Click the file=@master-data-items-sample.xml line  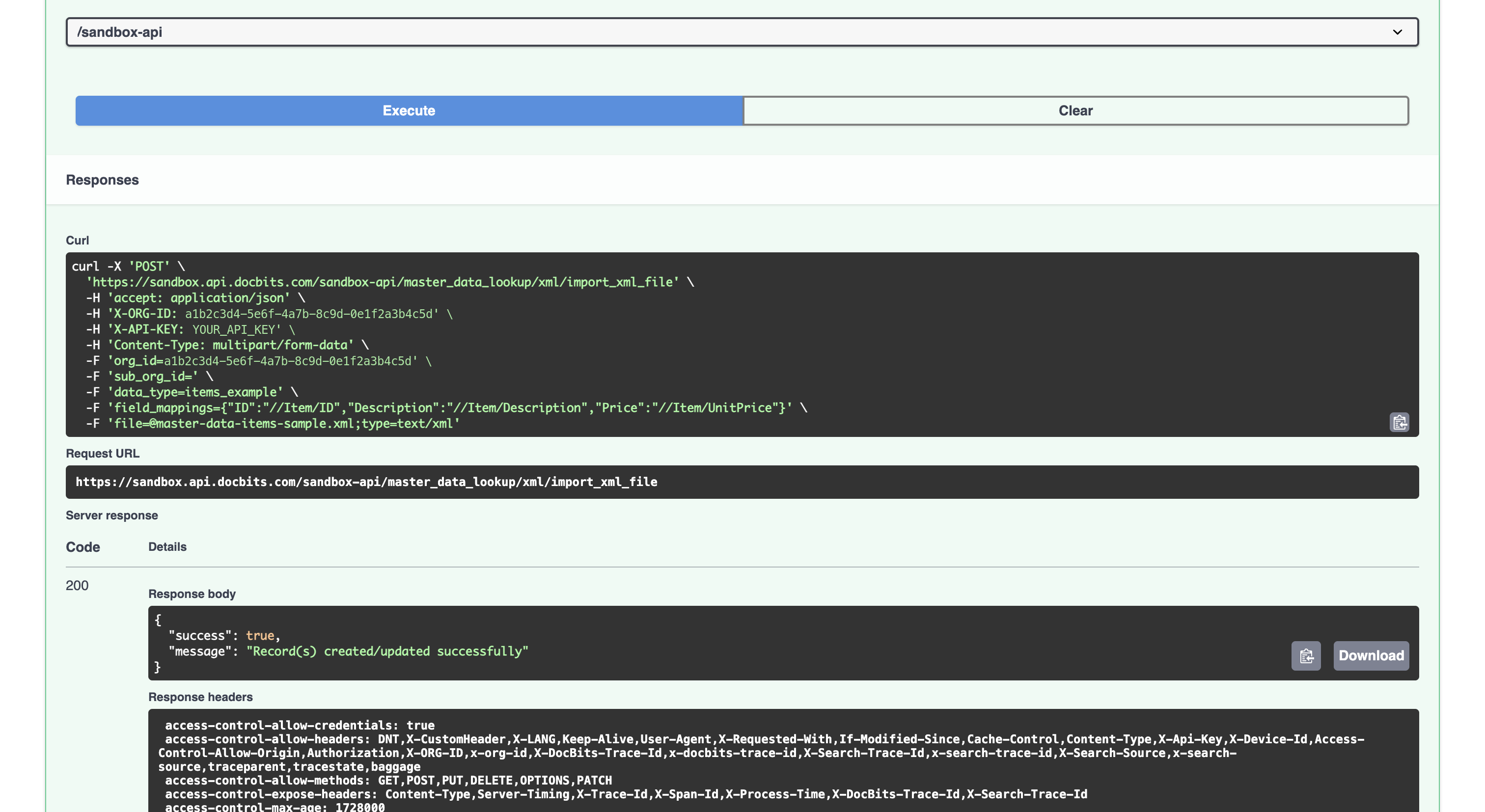[273, 424]
